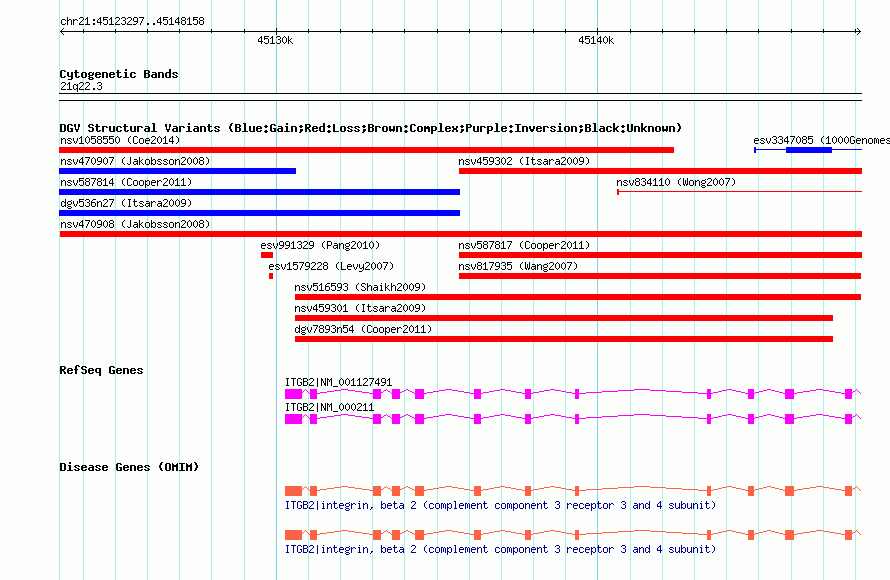The height and width of the screenshot is (580, 890).
Task: Click the RefSeq Genes track title
Action: pyautogui.click(x=101, y=370)
